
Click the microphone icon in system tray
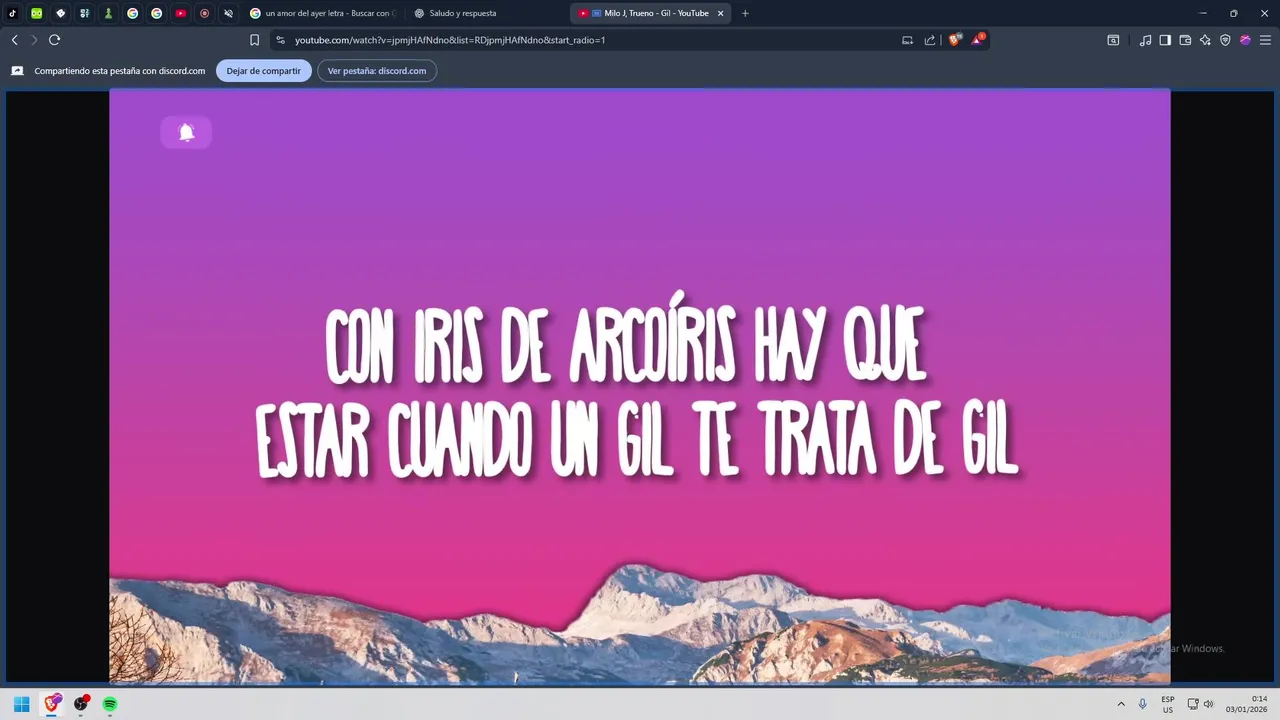point(1143,704)
